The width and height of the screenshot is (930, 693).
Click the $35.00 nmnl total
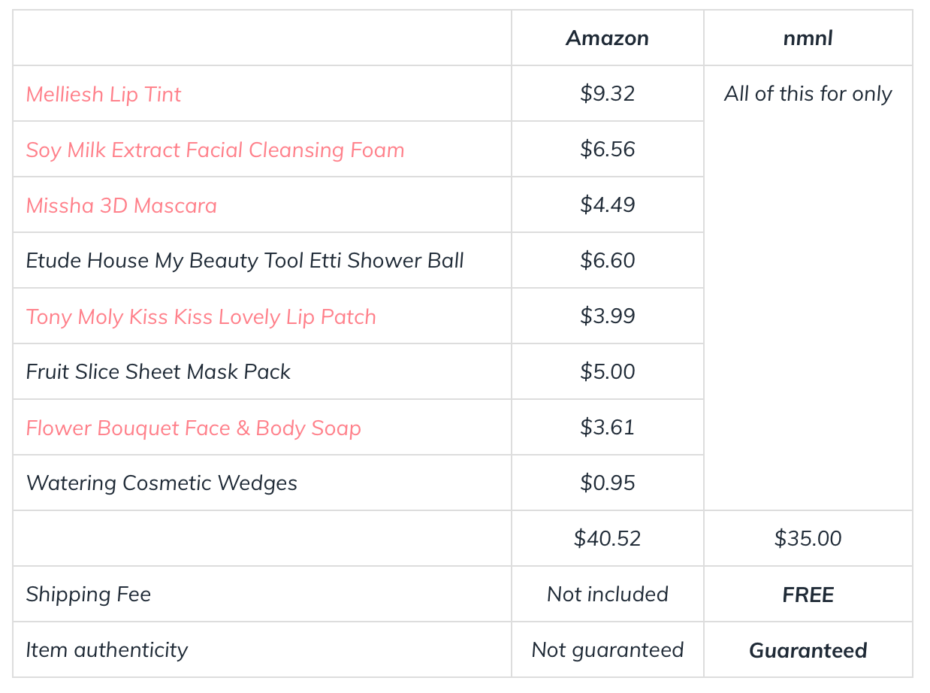pos(807,539)
